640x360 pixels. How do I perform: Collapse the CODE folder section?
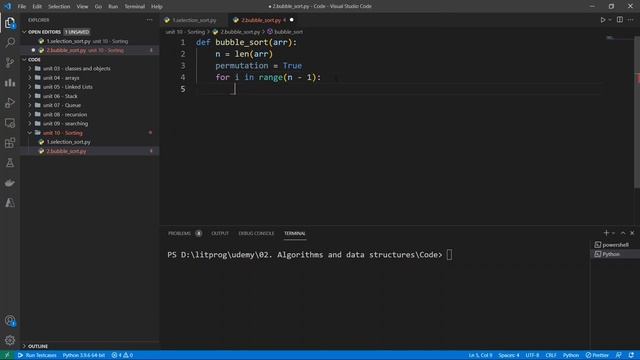coord(24,60)
